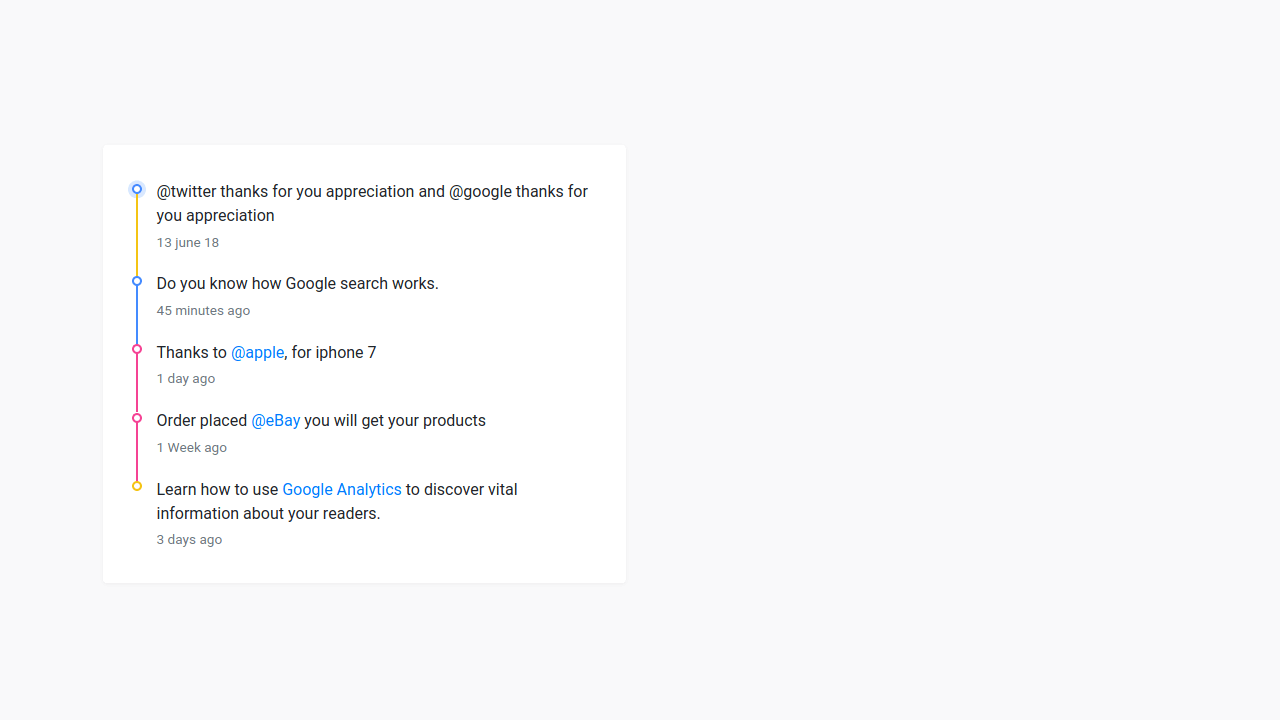Viewport: 1280px width, 720px height.
Task: Follow the @eBay link
Action: point(275,420)
